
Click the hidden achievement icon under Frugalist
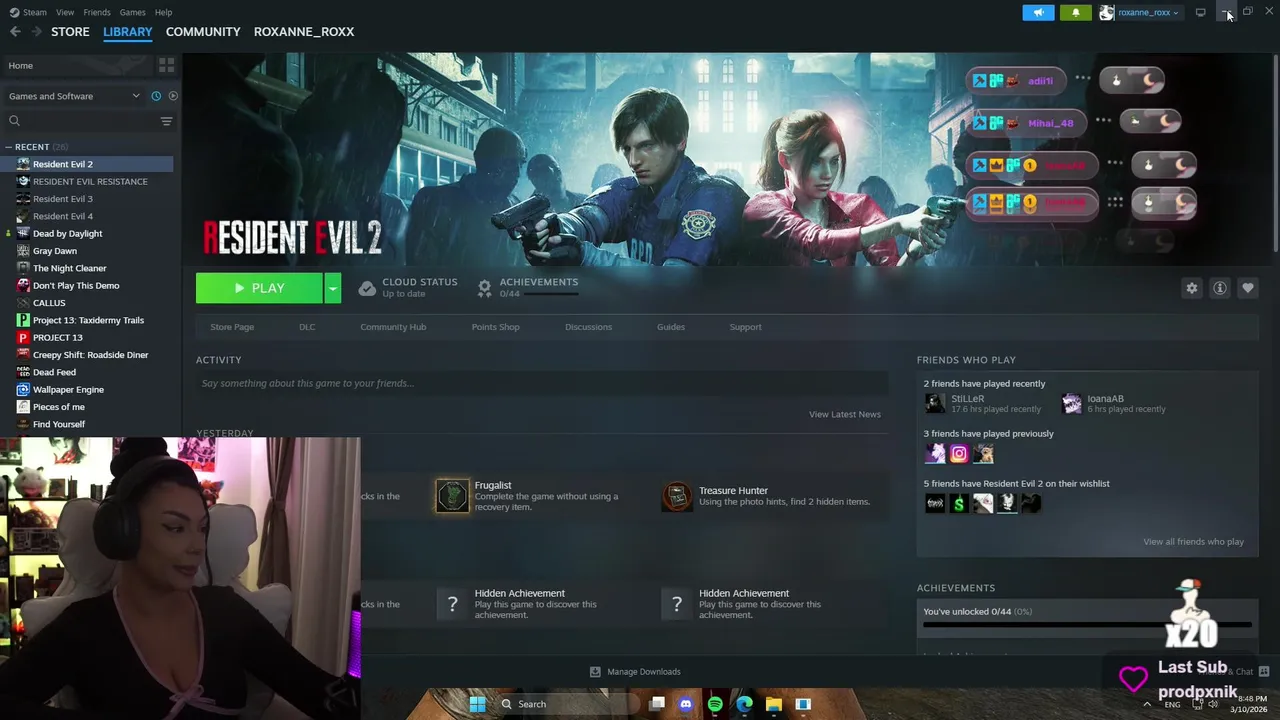click(452, 604)
